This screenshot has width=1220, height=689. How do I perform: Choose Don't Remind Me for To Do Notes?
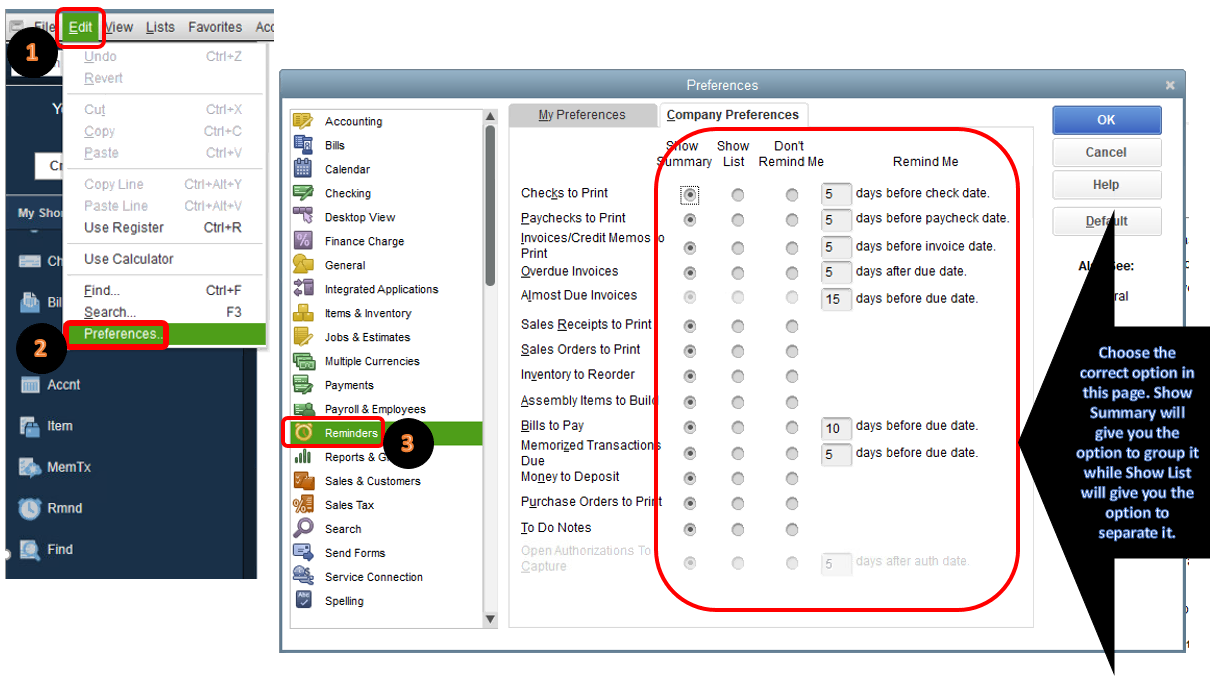tap(791, 527)
